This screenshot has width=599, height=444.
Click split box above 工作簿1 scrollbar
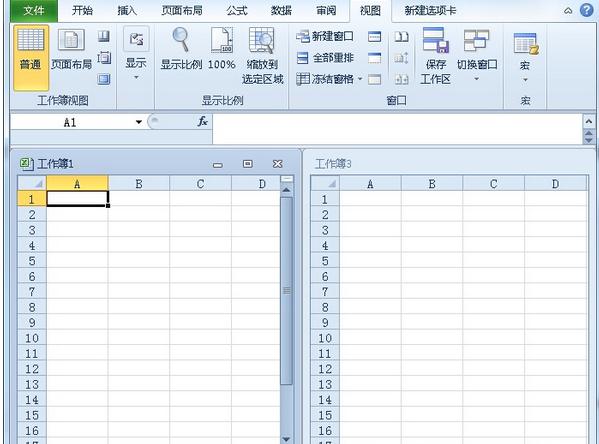pos(287,179)
